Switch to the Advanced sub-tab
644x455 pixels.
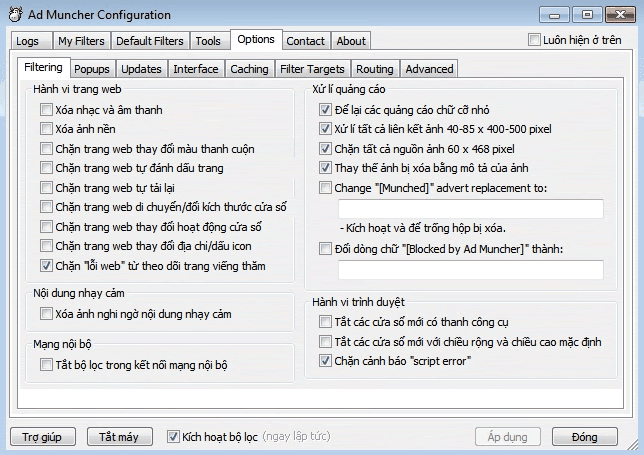[x=429, y=69]
